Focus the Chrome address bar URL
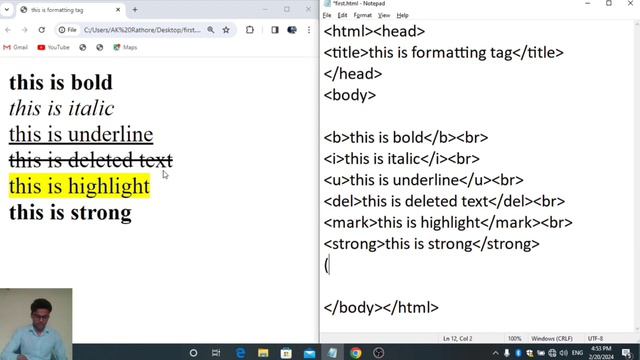Viewport: 640px width, 360px height. pyautogui.click(x=142, y=30)
